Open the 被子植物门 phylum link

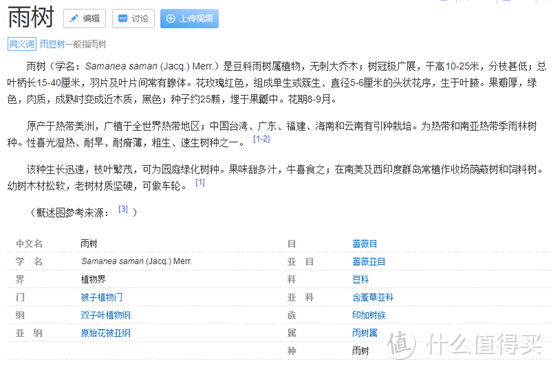point(102,297)
